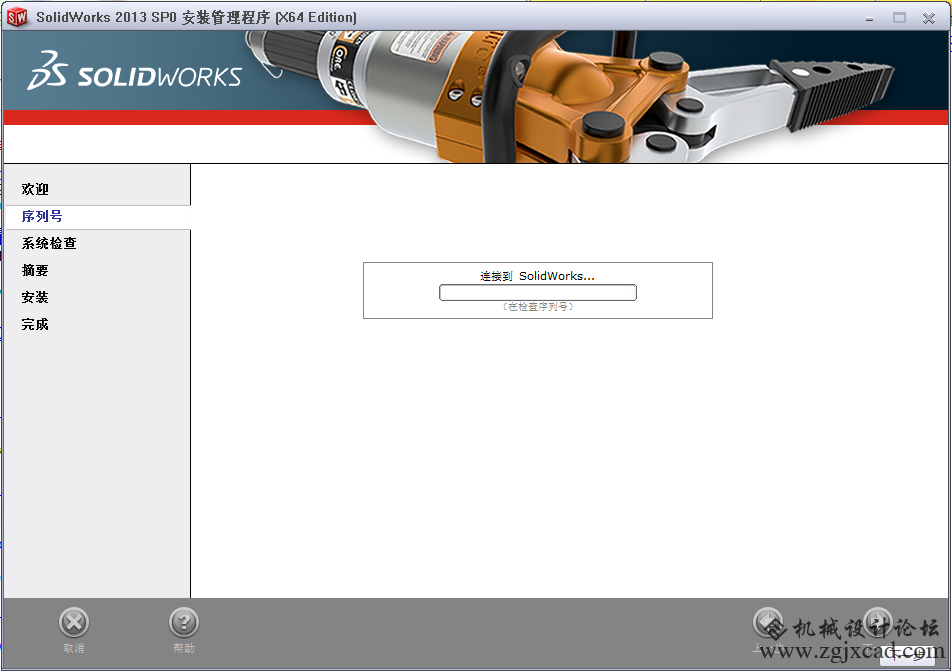
Task: Open the 系统检查 step
Action: (x=49, y=243)
